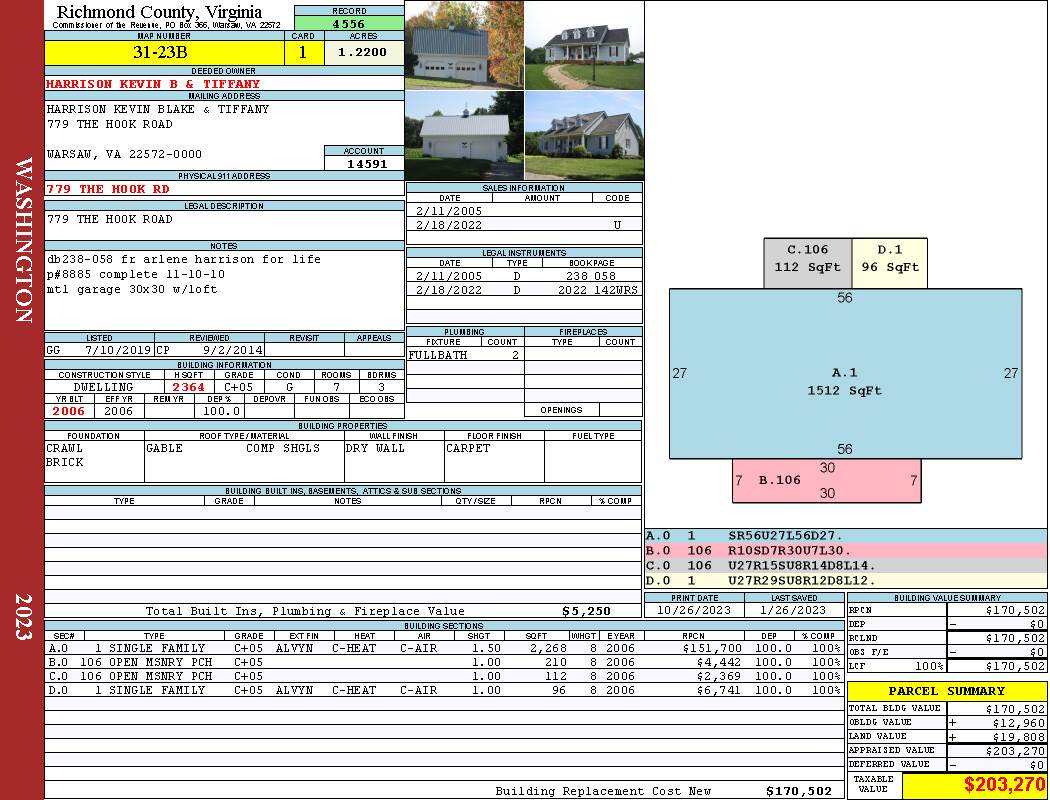Click reviewed date 9/2/2014

pos(233,350)
